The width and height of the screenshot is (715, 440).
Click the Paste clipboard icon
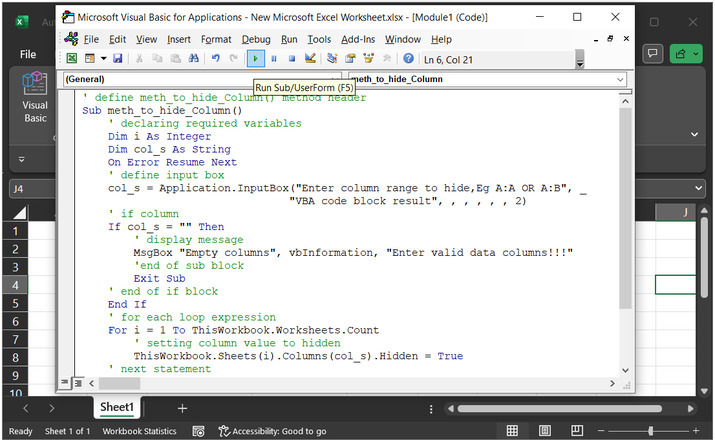point(176,58)
